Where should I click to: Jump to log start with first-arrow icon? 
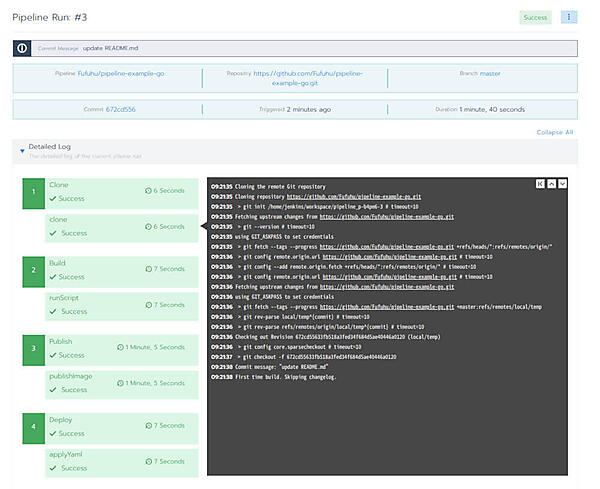tap(541, 184)
